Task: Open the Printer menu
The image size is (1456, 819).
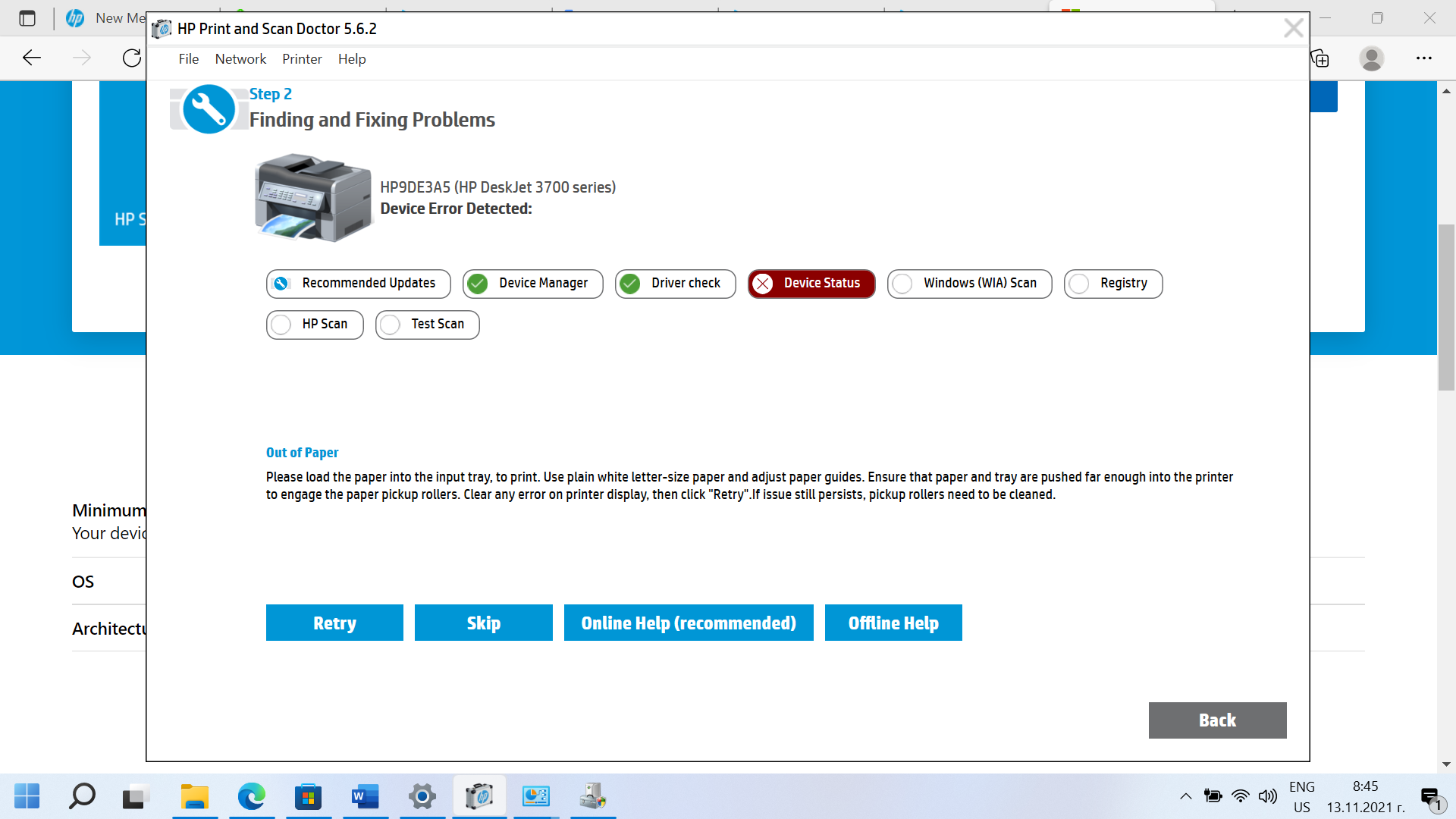Action: click(x=302, y=59)
